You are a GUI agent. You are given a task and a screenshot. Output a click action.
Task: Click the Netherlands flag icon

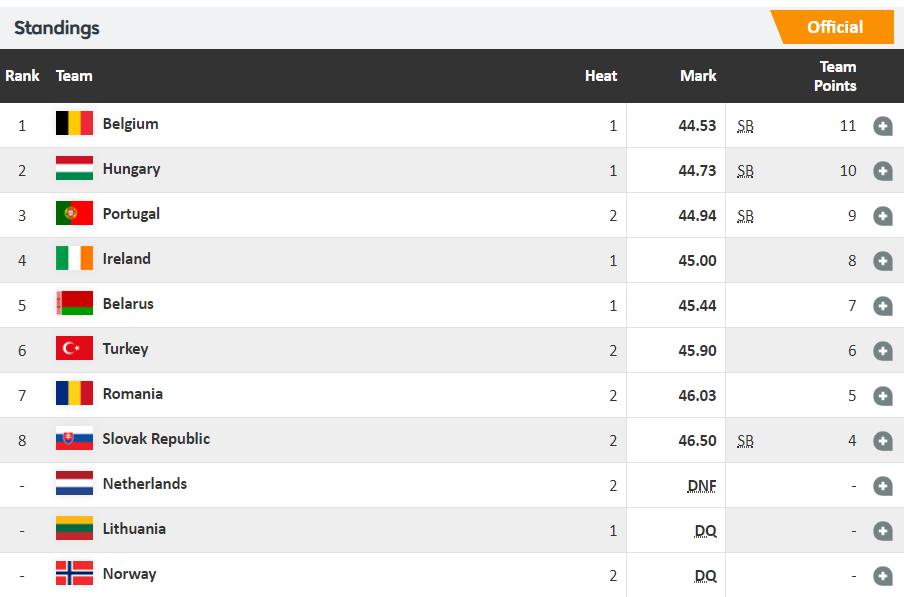74,484
